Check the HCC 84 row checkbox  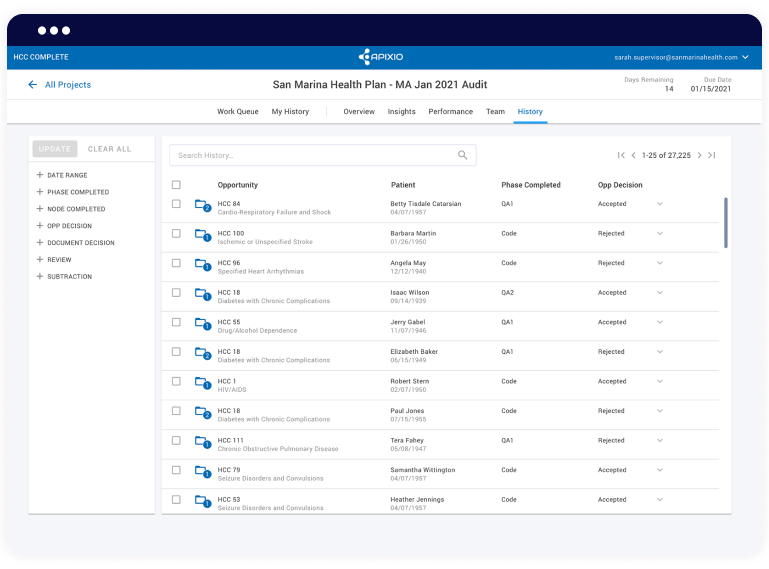pyautogui.click(x=176, y=204)
